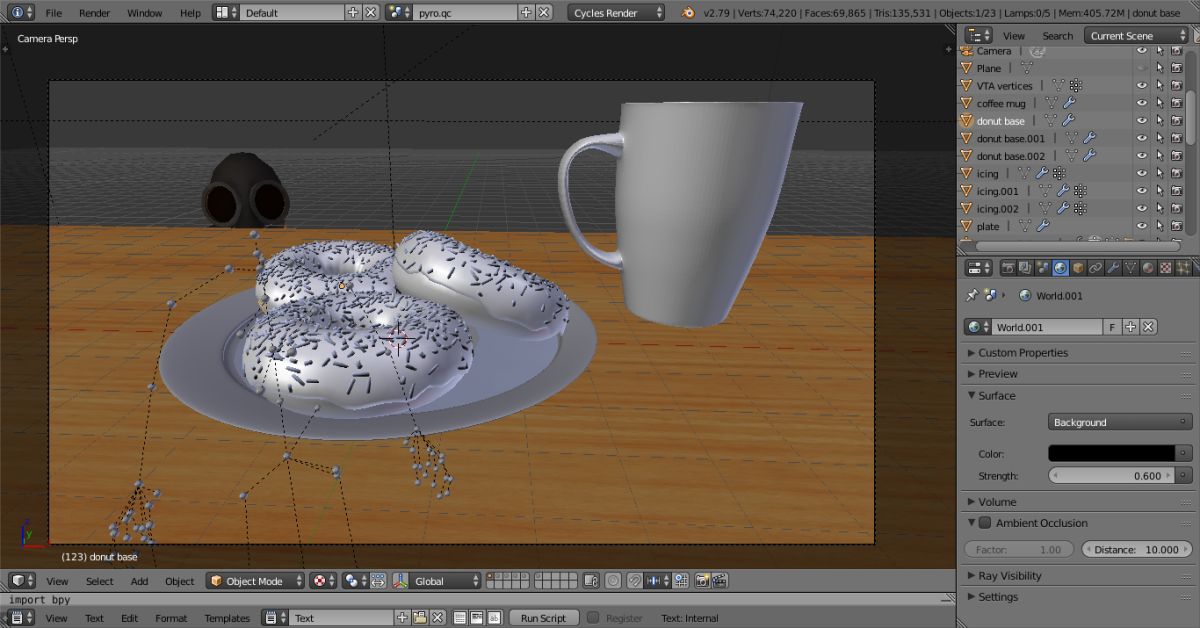Open the Modifiers wrench properties tab

(x=1113, y=268)
